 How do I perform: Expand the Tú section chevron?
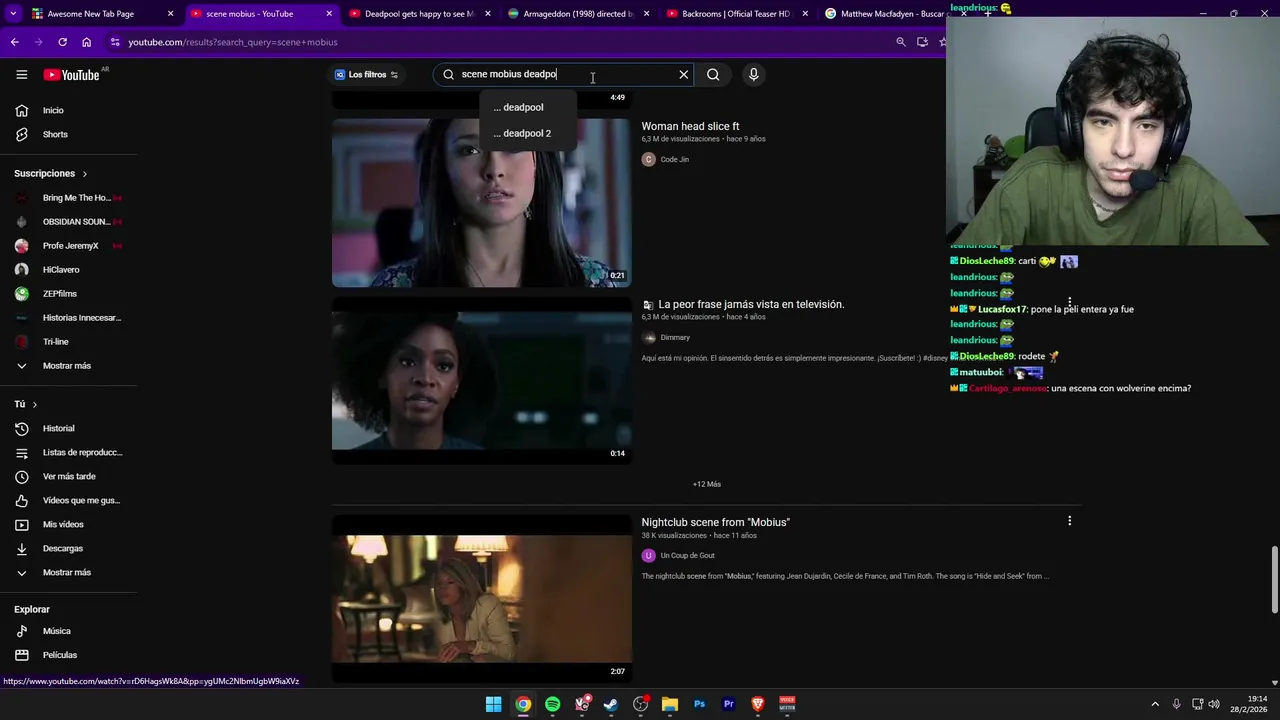point(34,404)
